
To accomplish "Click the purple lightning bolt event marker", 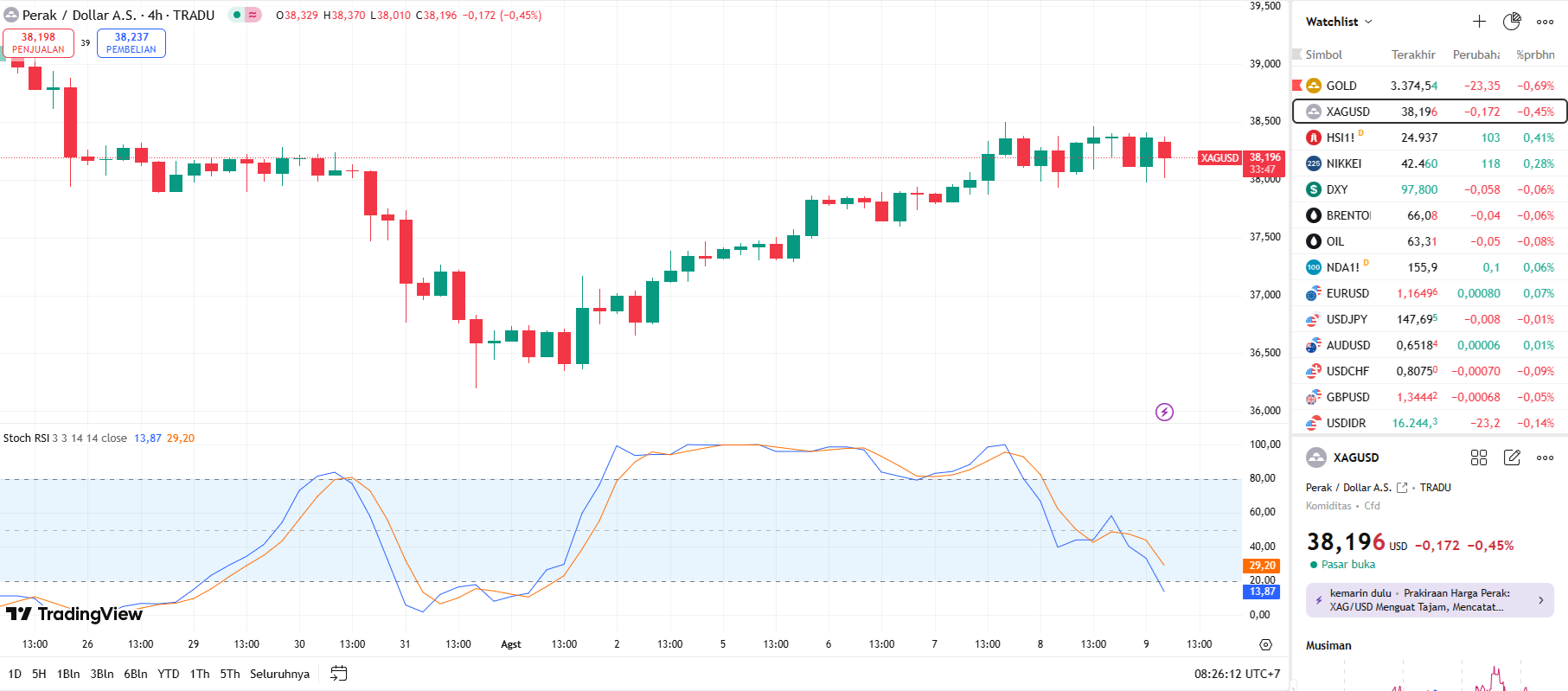I will [x=1164, y=412].
